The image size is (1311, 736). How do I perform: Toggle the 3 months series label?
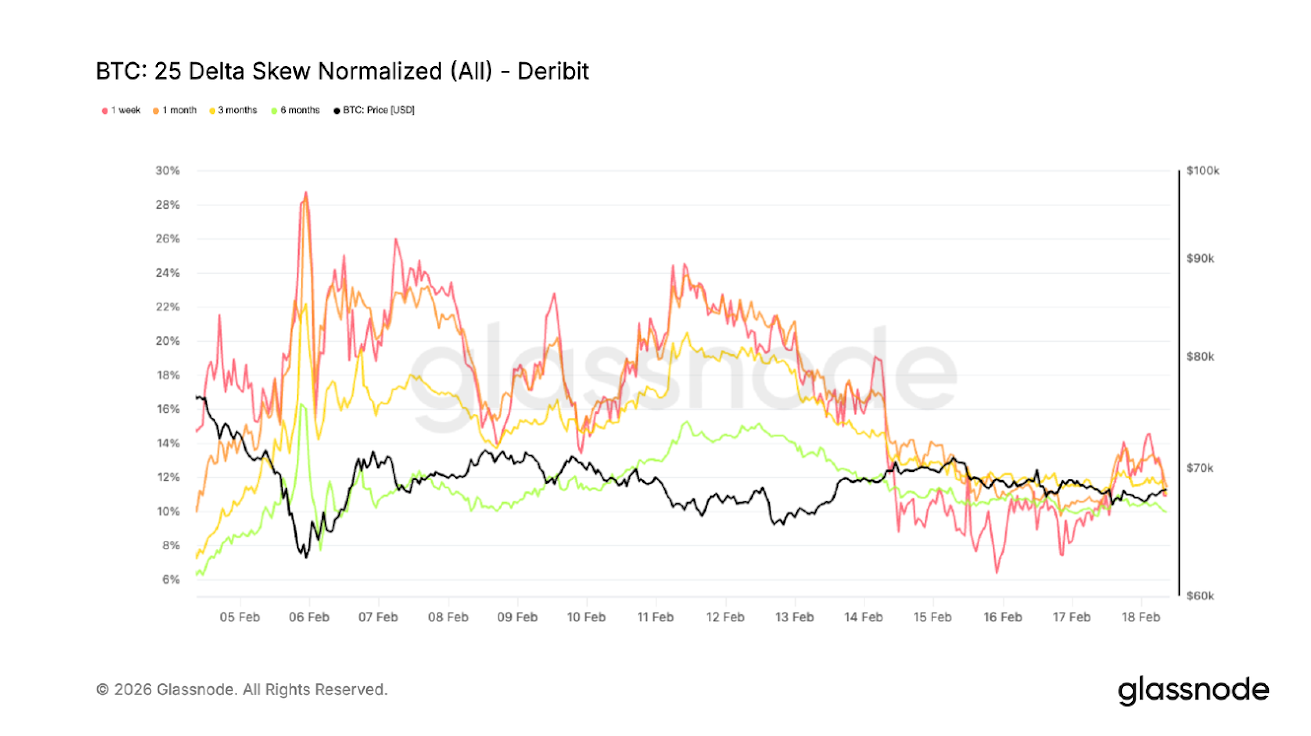click(238, 110)
